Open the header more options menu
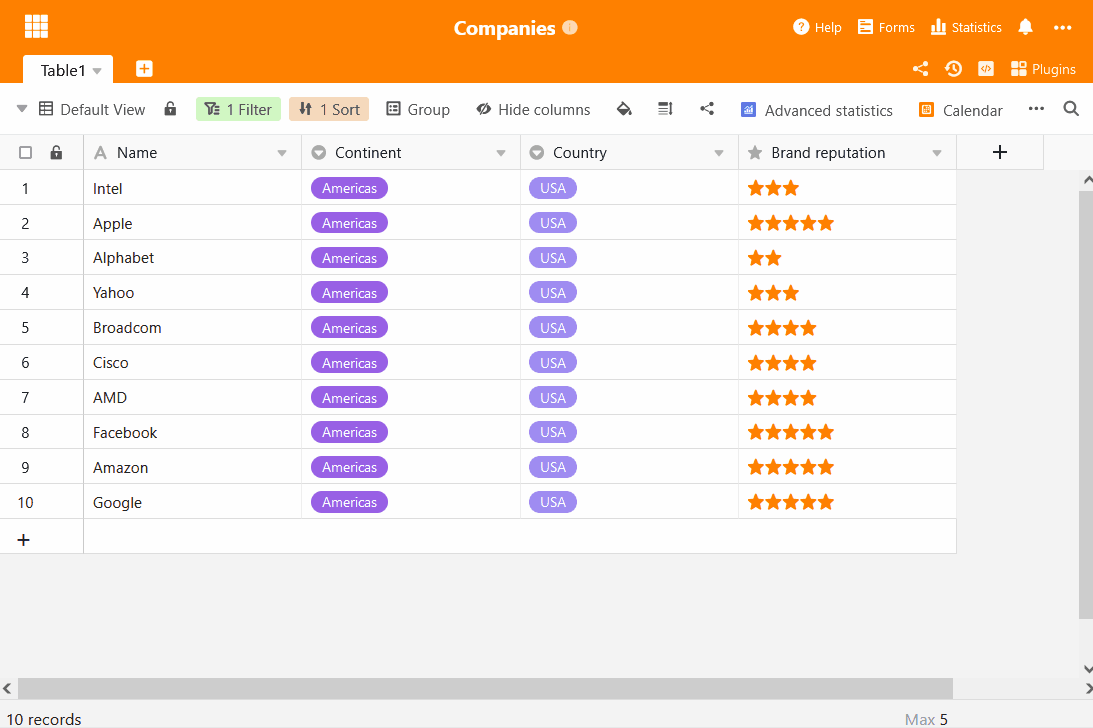1093x728 pixels. click(1062, 28)
